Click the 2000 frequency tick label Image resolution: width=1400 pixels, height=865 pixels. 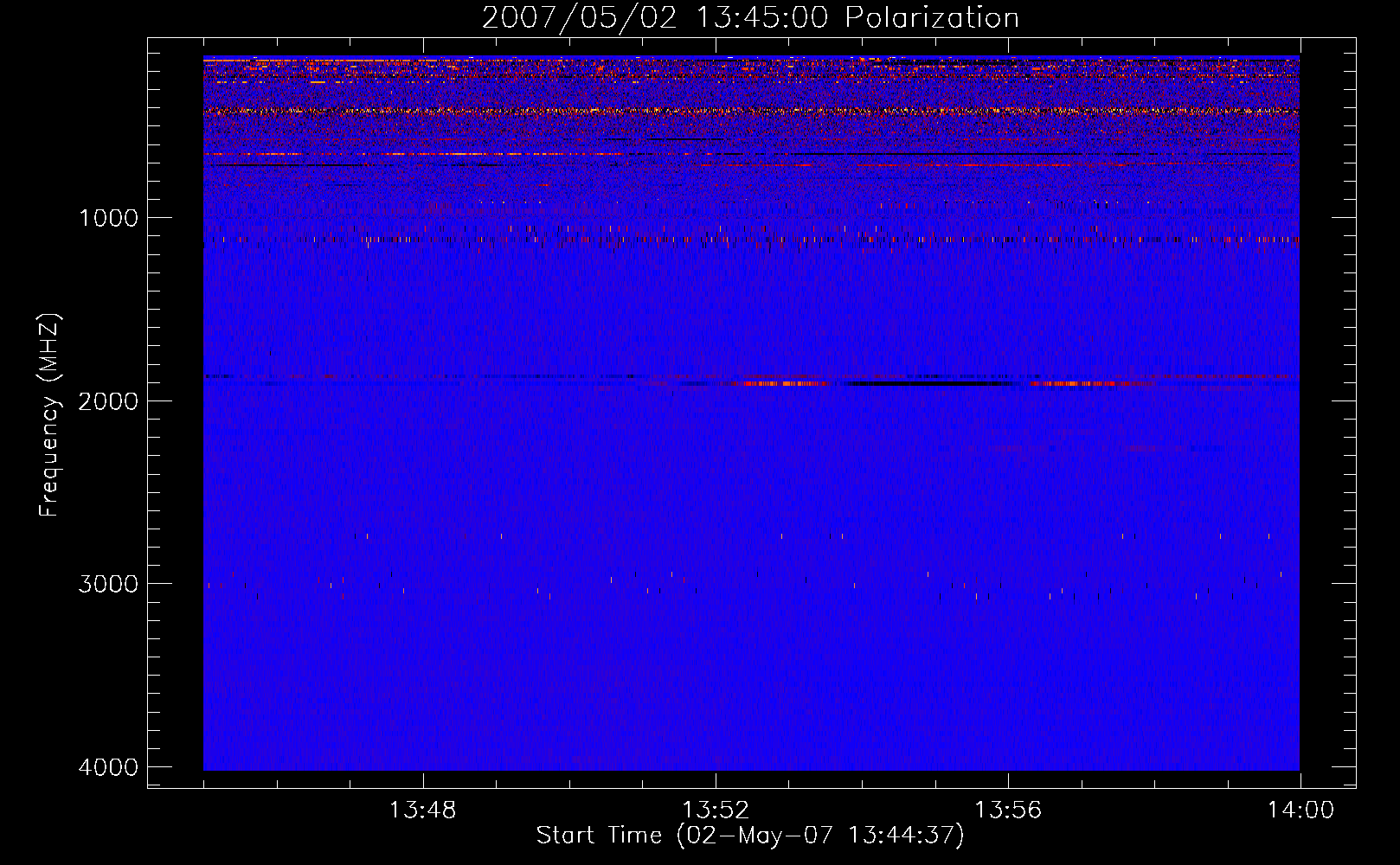coord(108,400)
